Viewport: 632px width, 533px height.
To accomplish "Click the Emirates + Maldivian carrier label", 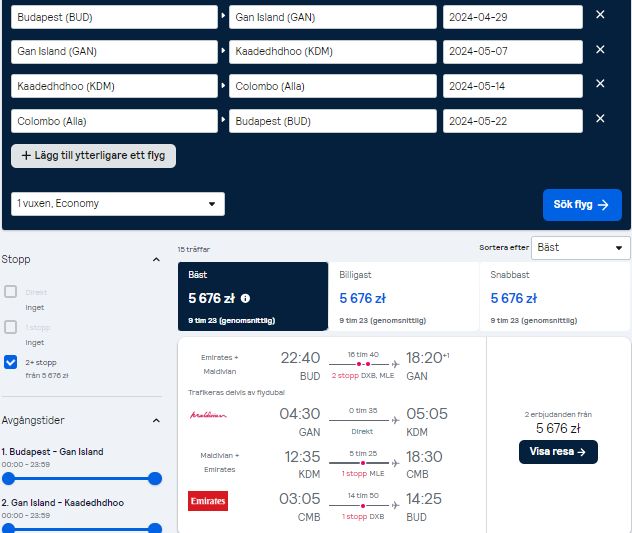I will (220, 364).
